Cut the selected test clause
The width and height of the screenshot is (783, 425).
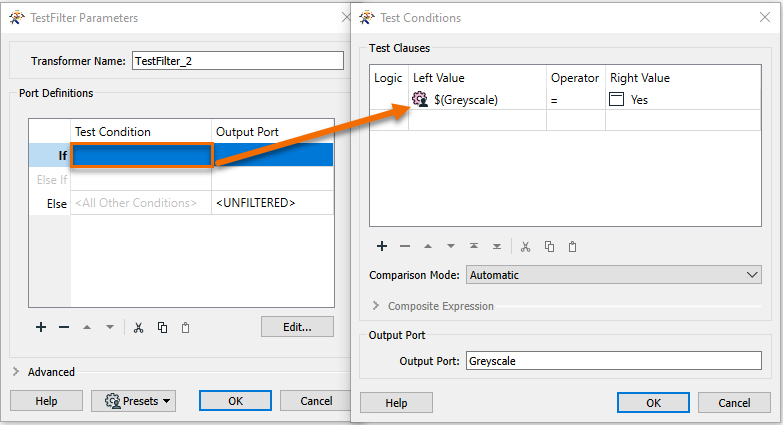(x=525, y=247)
